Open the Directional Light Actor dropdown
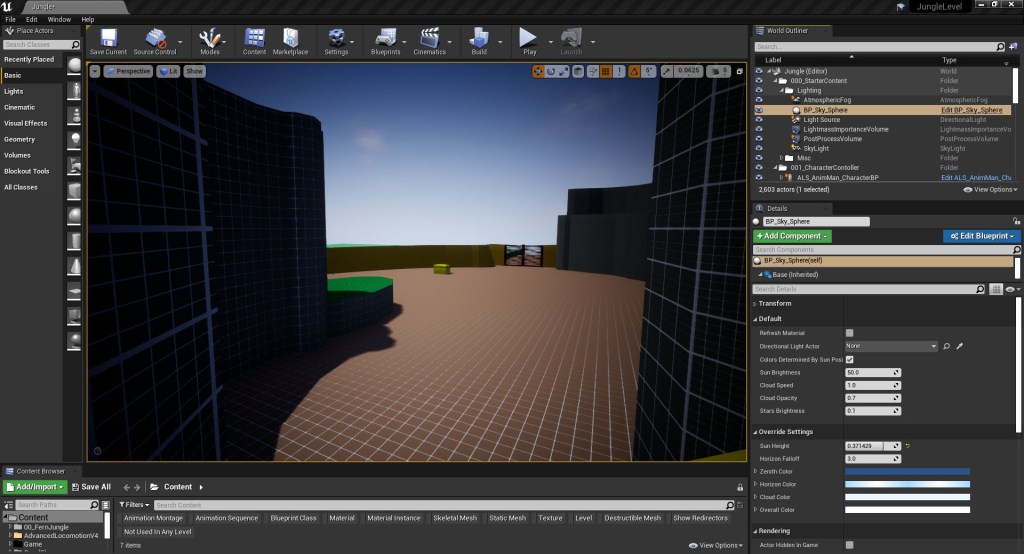 891,346
